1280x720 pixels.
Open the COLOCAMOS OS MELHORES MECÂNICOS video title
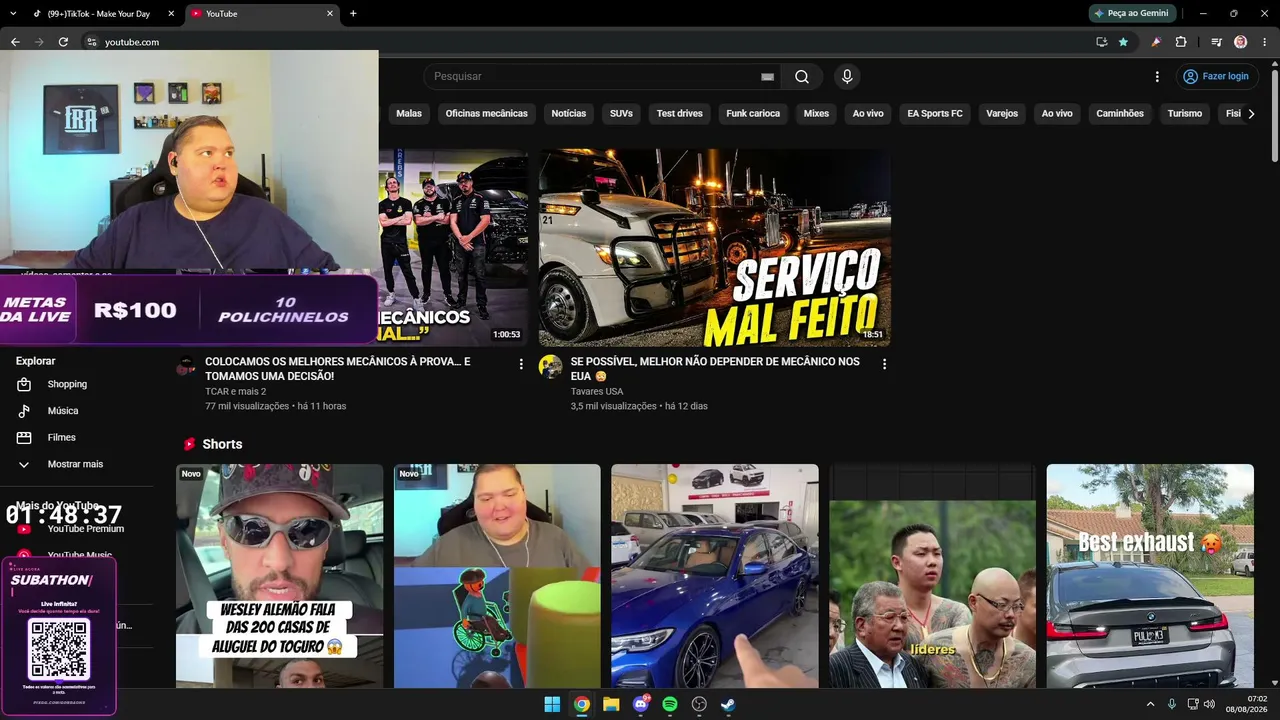(x=338, y=368)
